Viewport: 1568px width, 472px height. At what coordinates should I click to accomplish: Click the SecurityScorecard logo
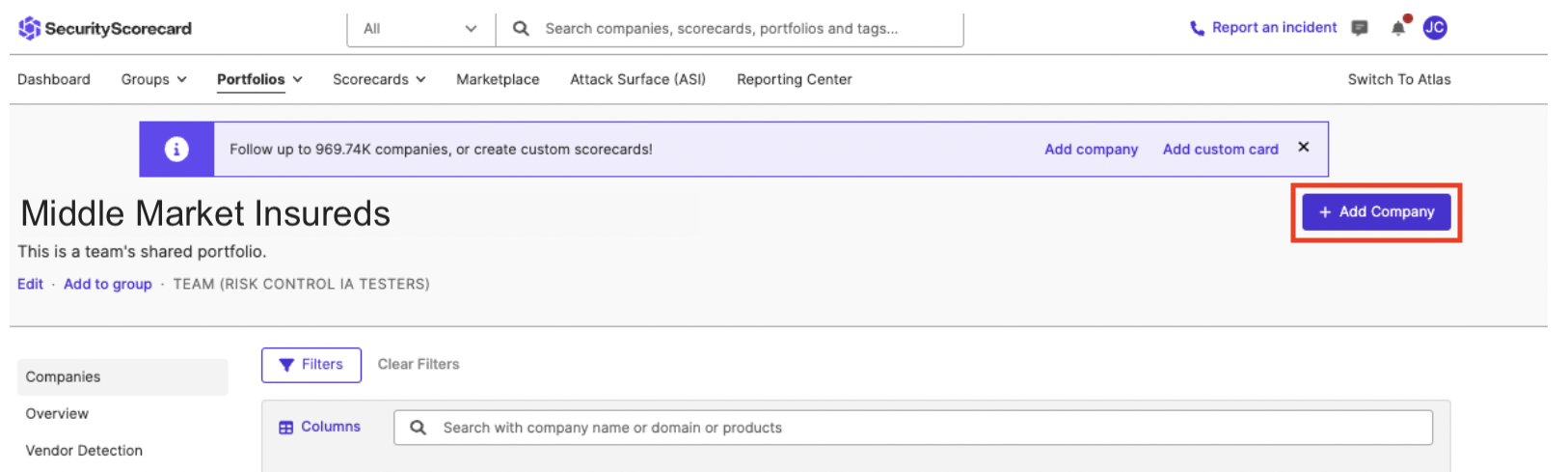click(105, 28)
